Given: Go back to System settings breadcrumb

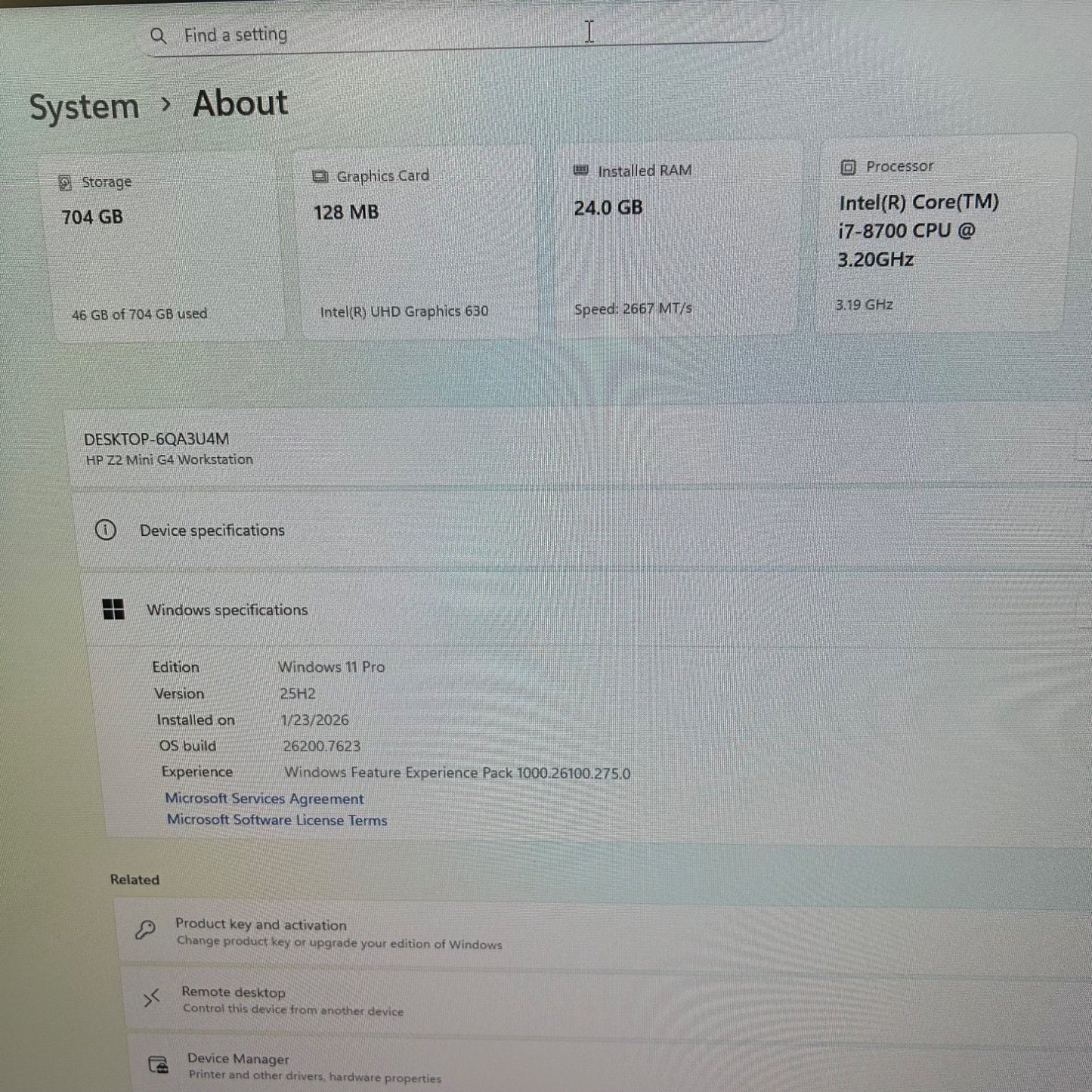Looking at the screenshot, I should [x=83, y=105].
